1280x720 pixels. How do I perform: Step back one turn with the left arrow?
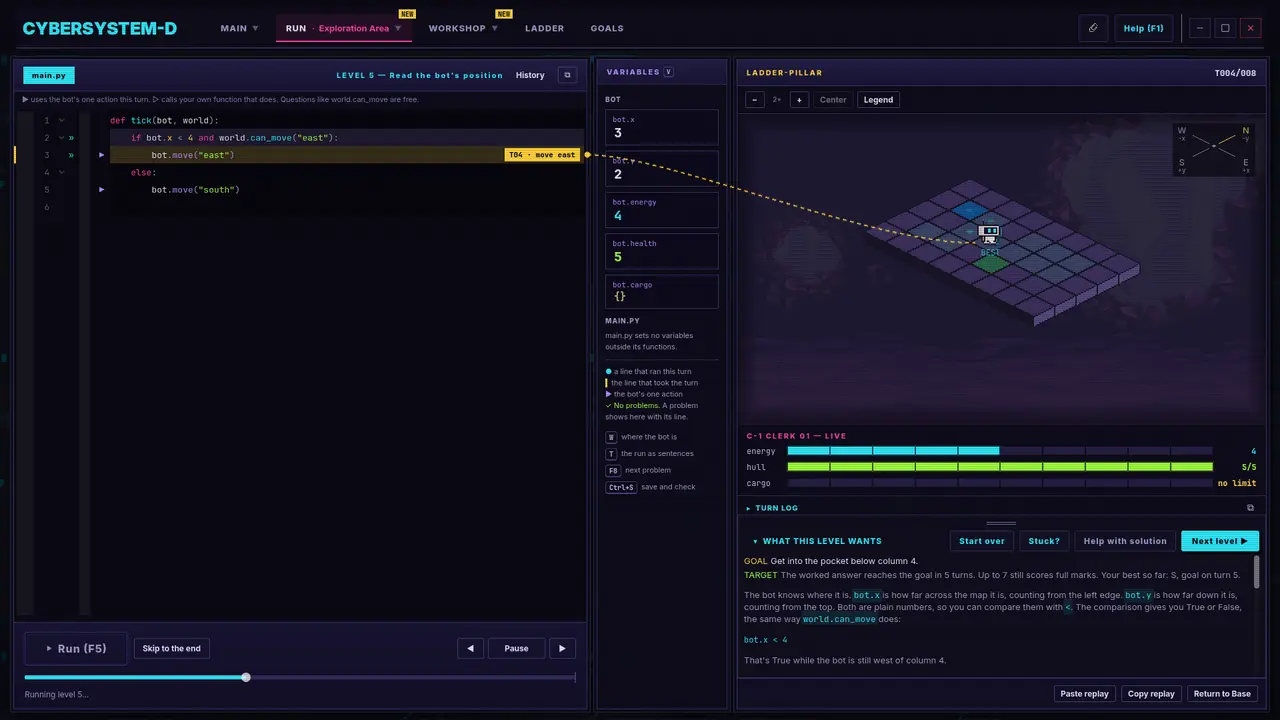click(x=470, y=648)
